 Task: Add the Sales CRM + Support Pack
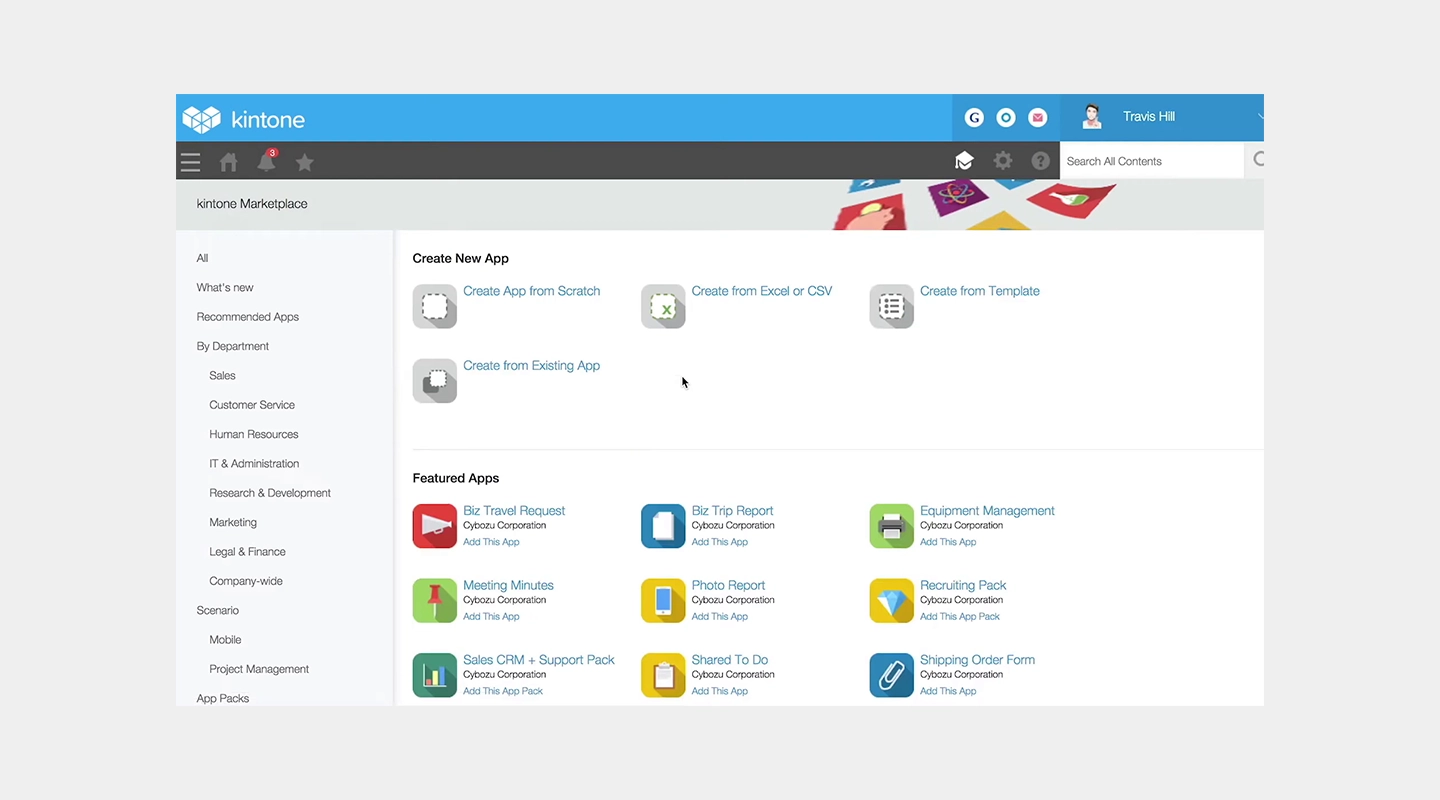(x=503, y=691)
